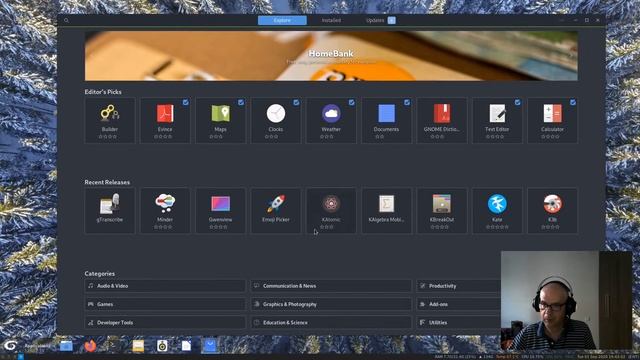Browse the Developer Tools category
This screenshot has height=360, width=640.
tap(165, 322)
